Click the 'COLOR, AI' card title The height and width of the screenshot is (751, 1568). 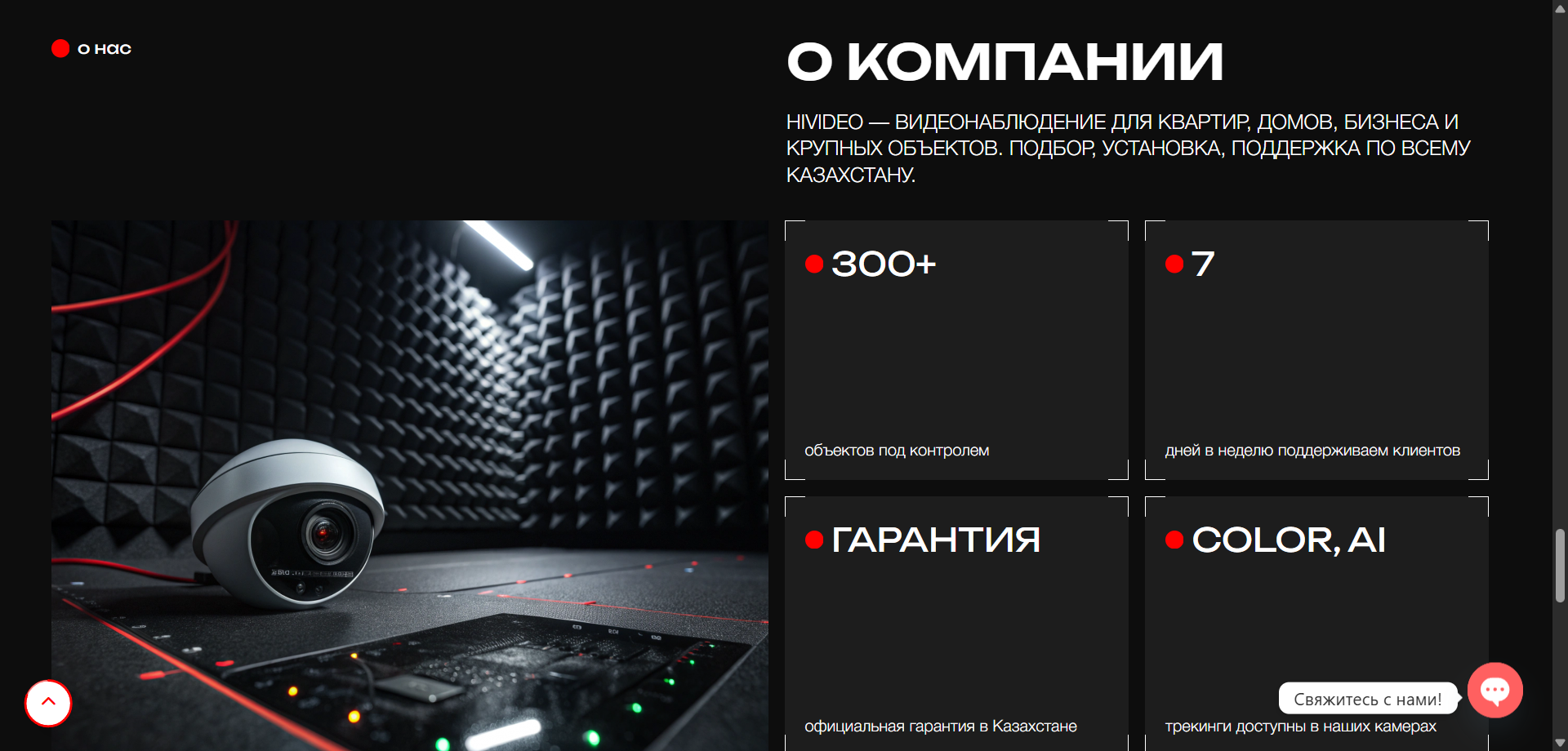point(1289,540)
